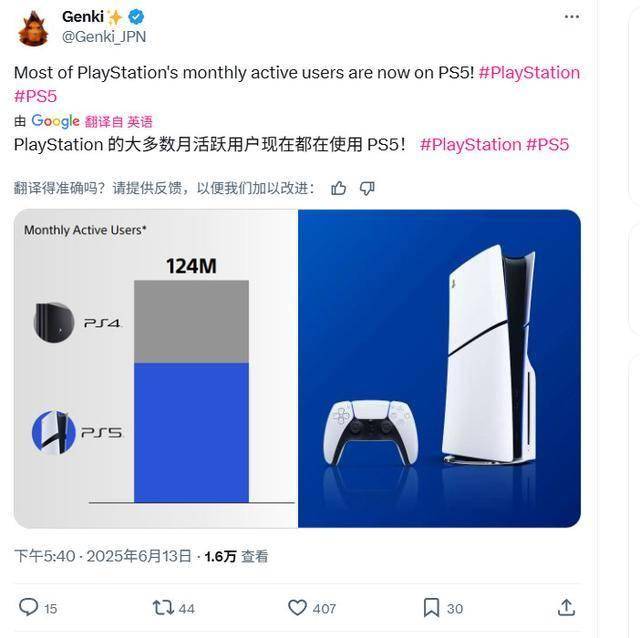Open the Monthly Active Users chart image

tap(156, 369)
